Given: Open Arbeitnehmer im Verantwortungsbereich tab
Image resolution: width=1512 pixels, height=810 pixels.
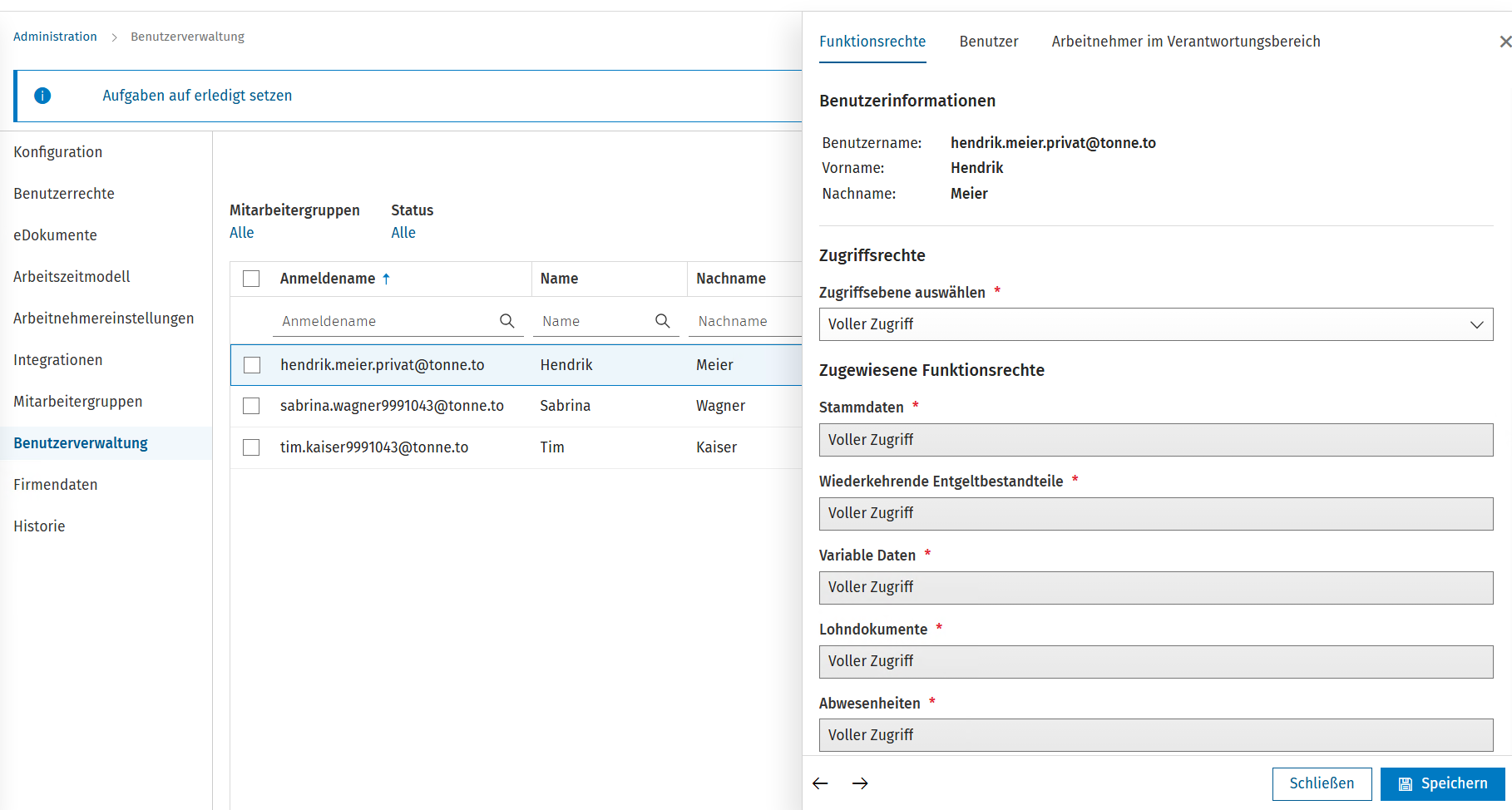Looking at the screenshot, I should (x=1186, y=42).
